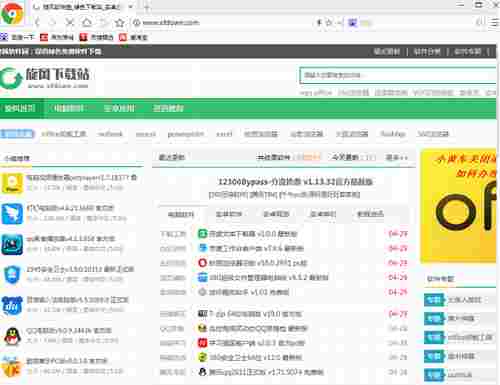The height and width of the screenshot is (385, 500).
Task: Click the QQ penguin app icon
Action: click(12, 336)
